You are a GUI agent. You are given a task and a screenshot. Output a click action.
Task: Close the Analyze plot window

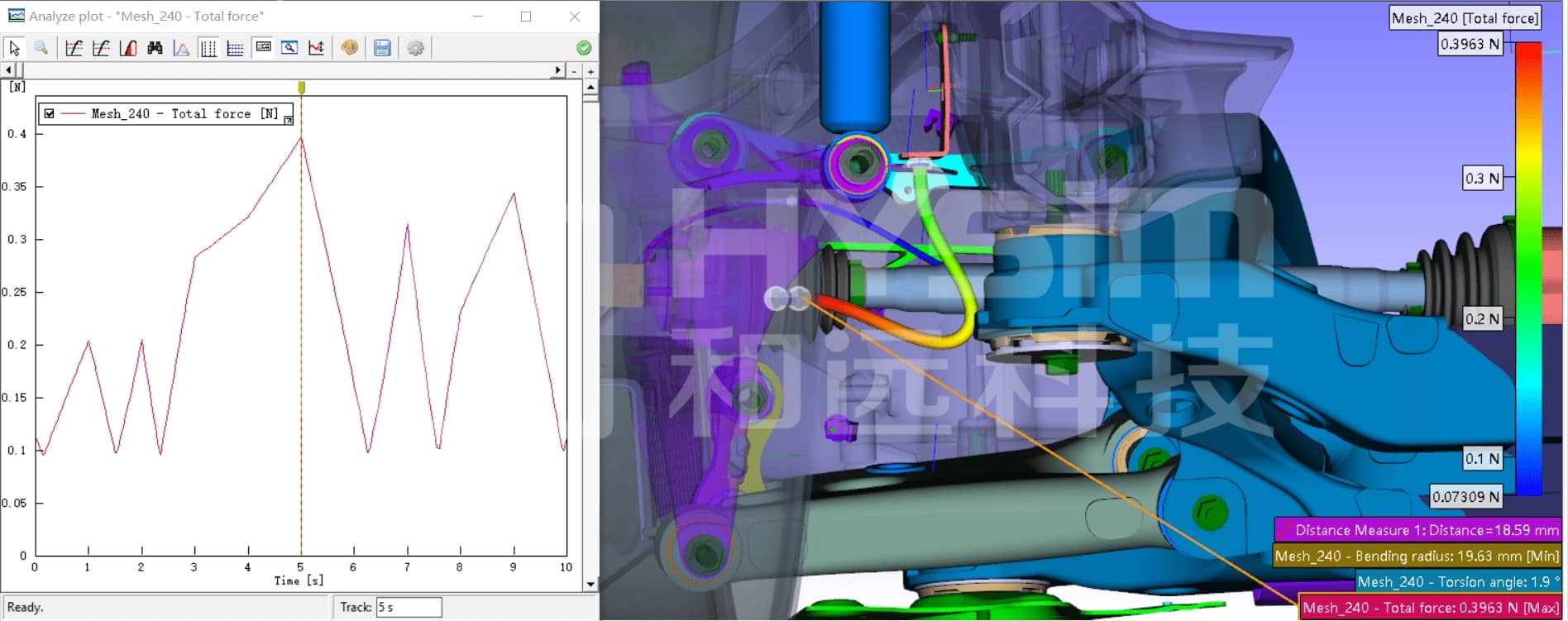[575, 16]
